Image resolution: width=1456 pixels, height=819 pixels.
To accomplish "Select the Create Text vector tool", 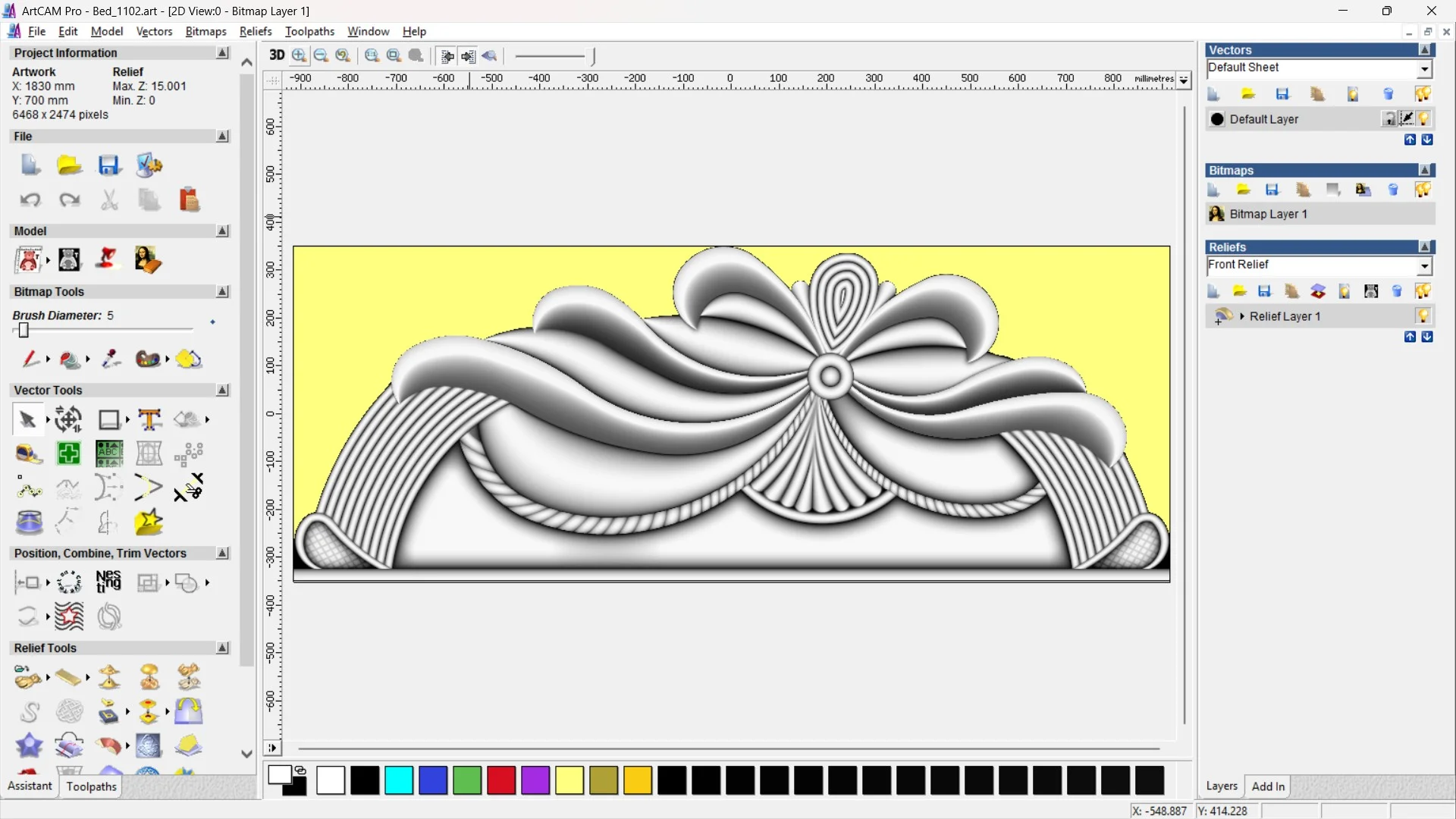I will (149, 419).
